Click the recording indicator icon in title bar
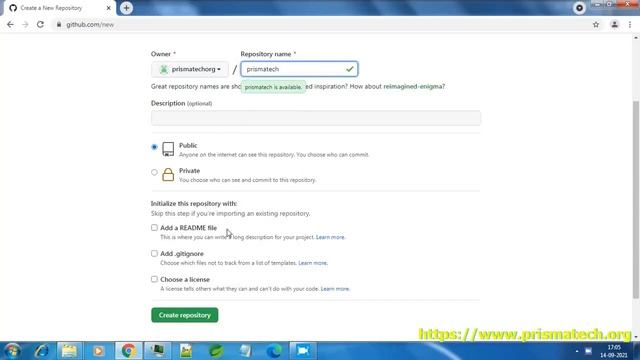640x360 pixels. (579, 8)
